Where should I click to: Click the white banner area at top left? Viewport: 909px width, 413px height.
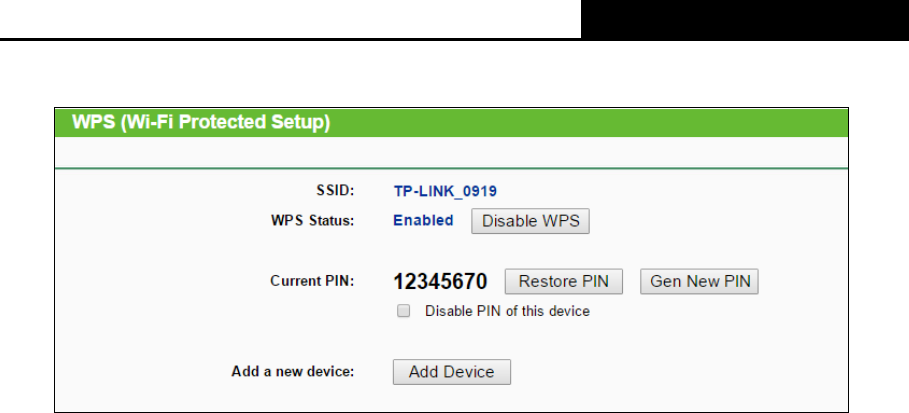pos(290,19)
